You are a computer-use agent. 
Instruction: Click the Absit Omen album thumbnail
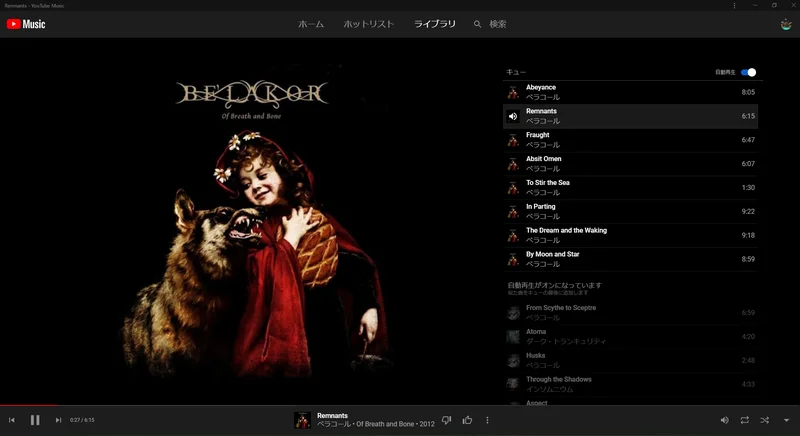click(513, 164)
